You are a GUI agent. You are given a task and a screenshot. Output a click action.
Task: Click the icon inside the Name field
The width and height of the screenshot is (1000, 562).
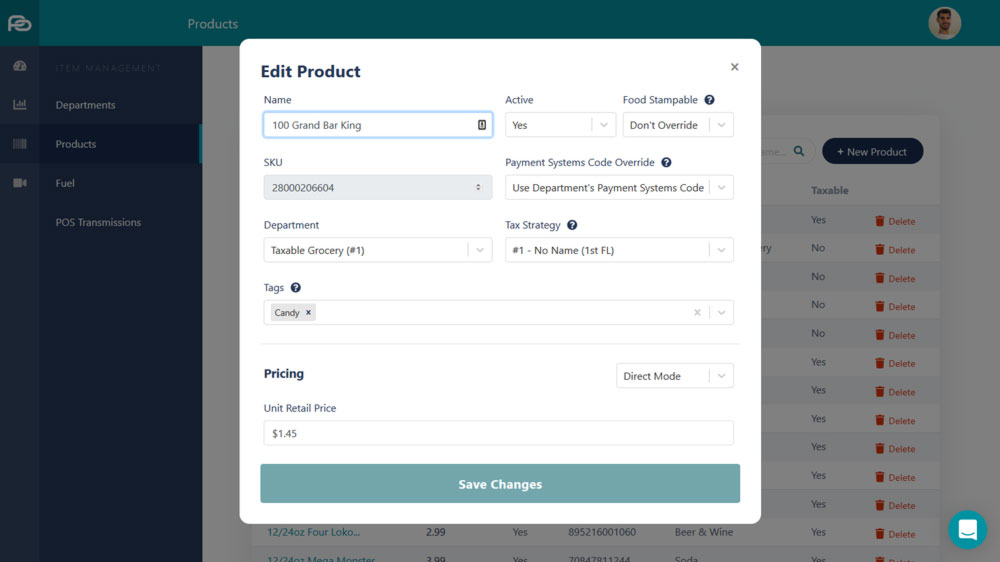(482, 125)
